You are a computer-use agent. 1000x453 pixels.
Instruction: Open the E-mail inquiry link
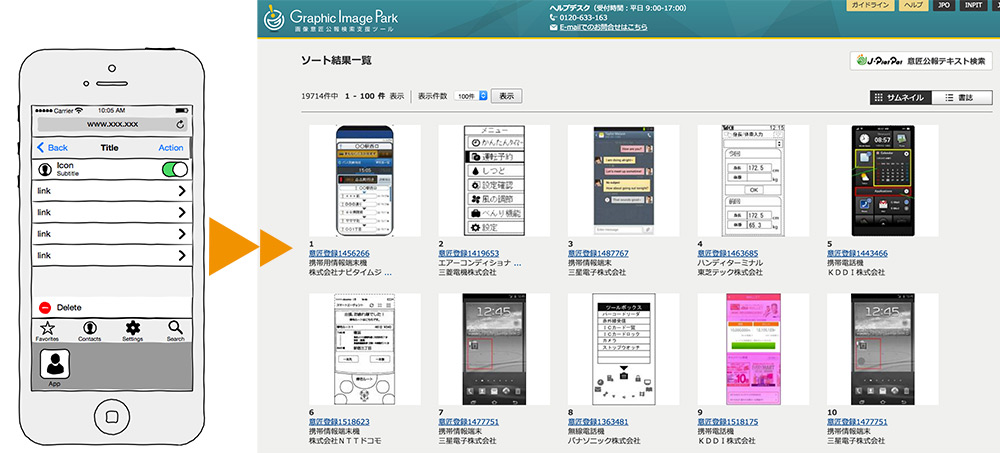point(603,27)
